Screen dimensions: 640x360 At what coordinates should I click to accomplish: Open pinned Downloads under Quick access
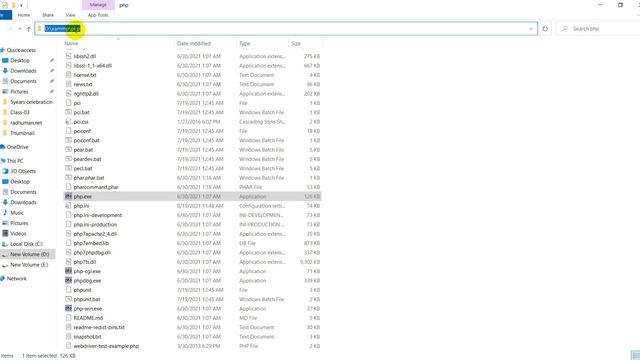(x=23, y=71)
